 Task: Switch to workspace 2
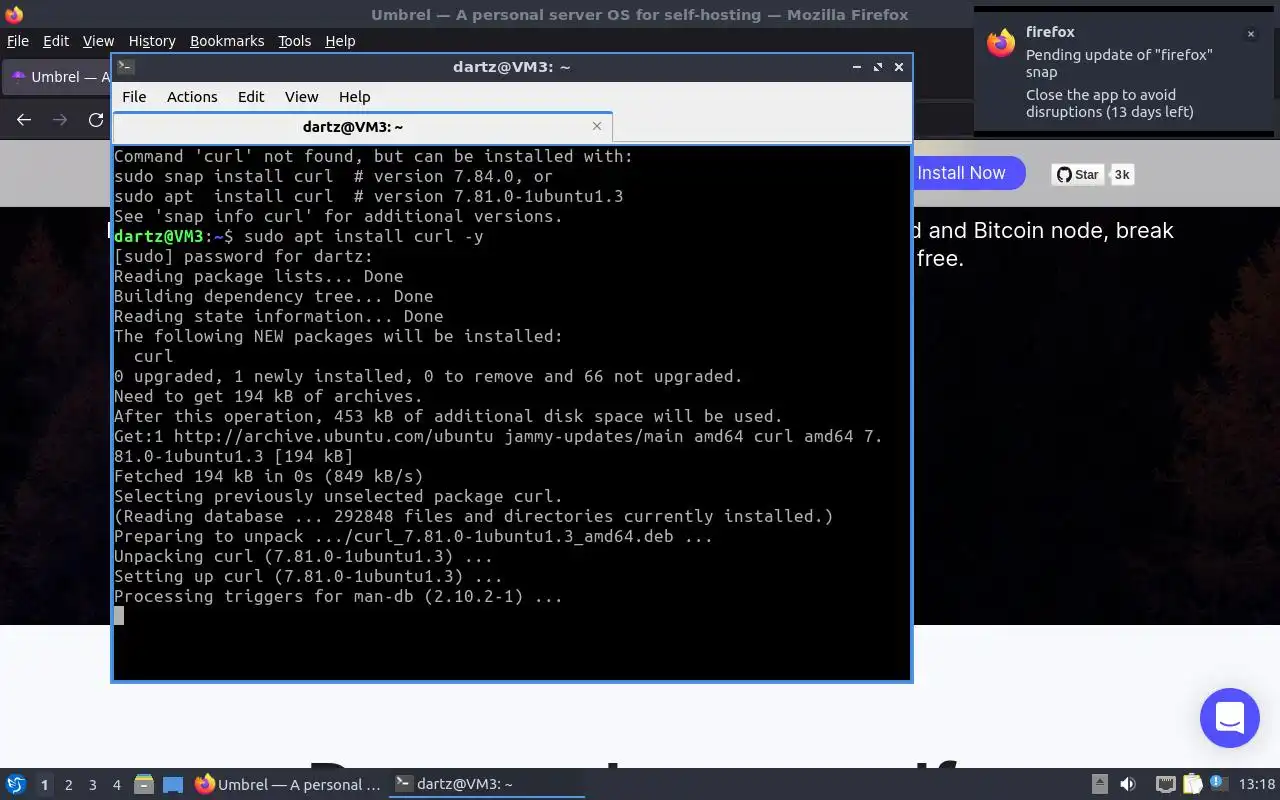click(x=68, y=785)
